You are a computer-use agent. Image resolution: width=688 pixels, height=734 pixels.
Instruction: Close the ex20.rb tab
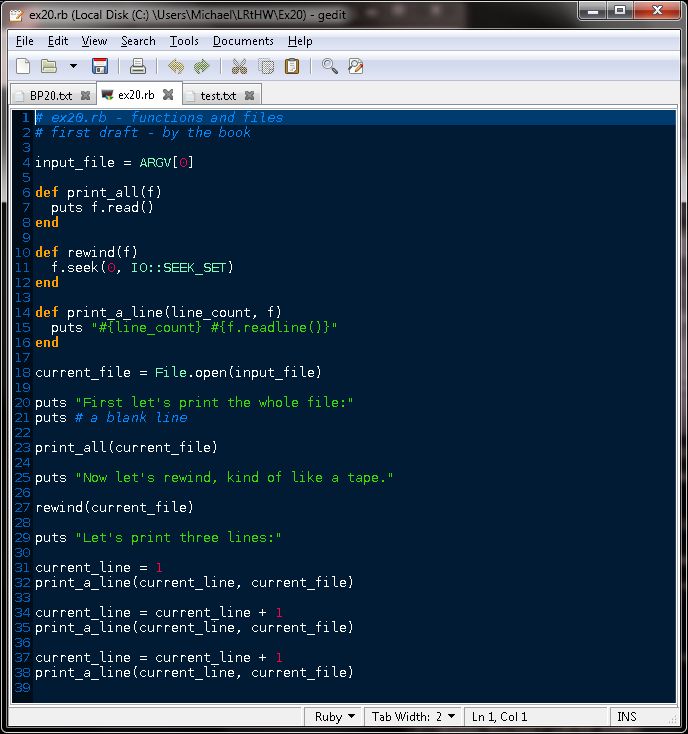(x=168, y=95)
